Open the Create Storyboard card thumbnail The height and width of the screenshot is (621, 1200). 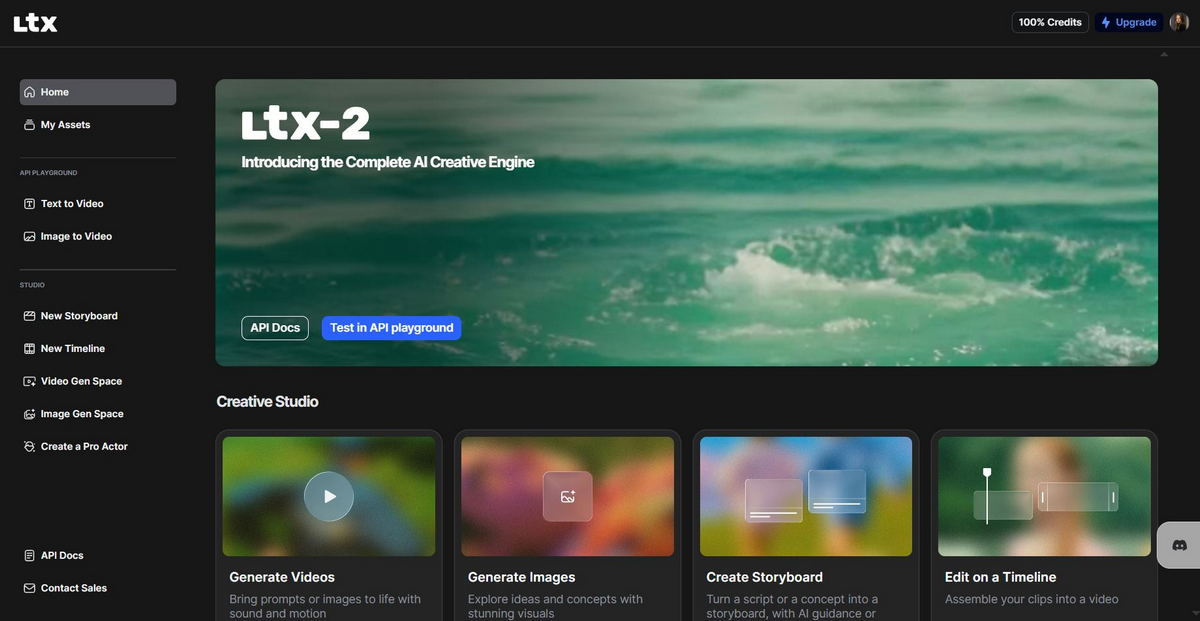(806, 496)
